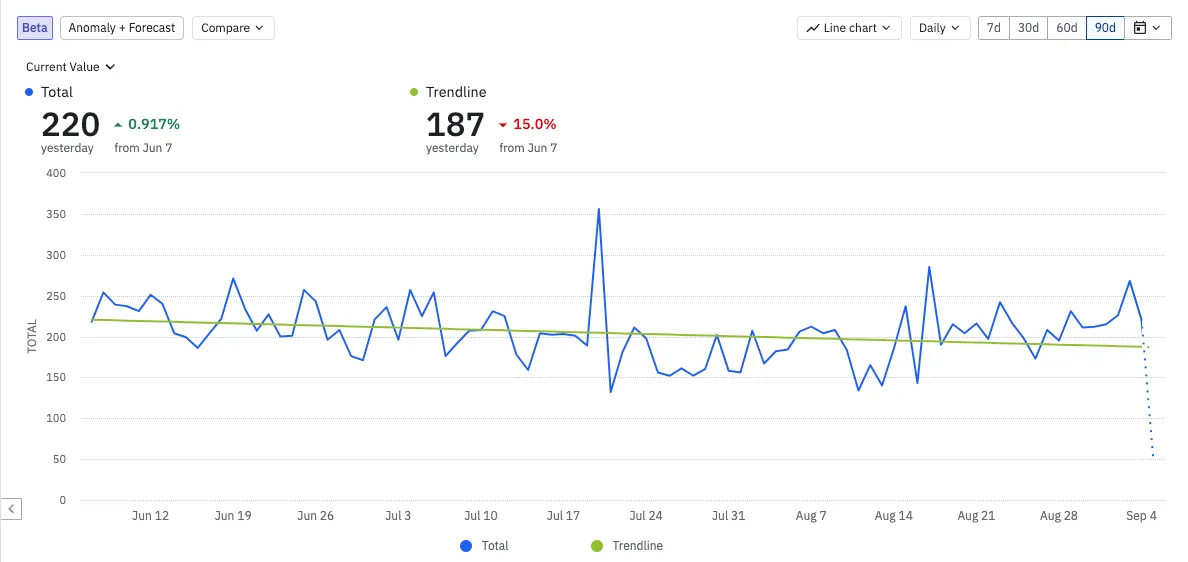Expand the Compare dropdown
This screenshot has height=562, width=1188.
pyautogui.click(x=233, y=28)
